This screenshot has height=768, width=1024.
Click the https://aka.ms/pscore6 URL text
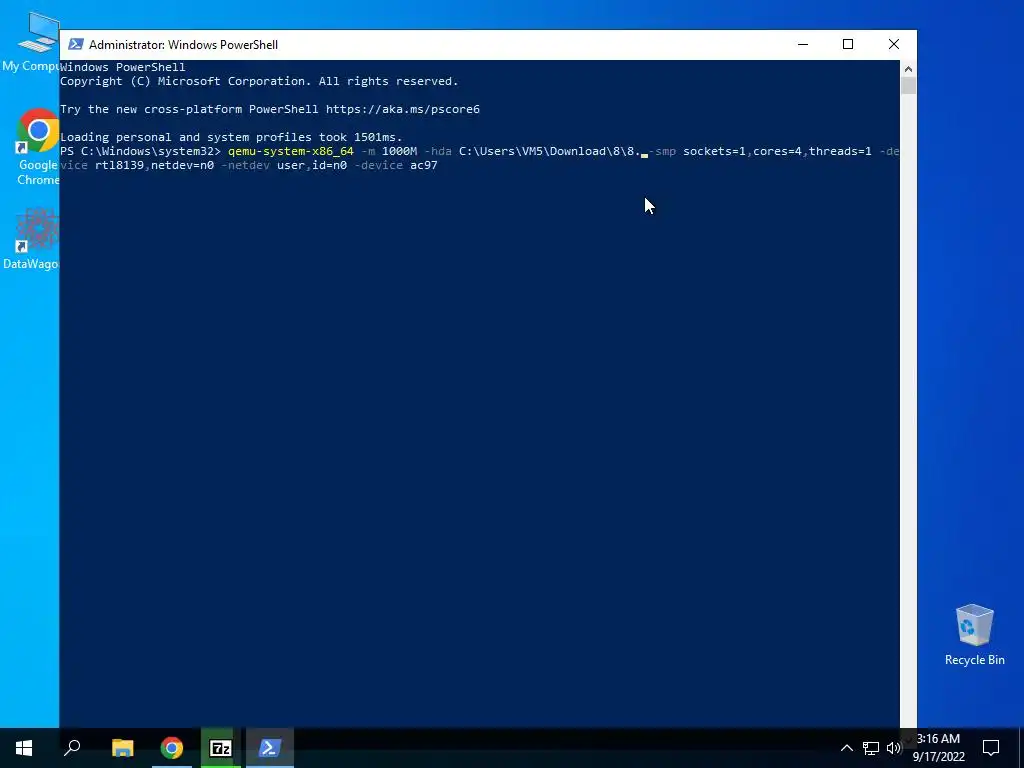coord(403,109)
